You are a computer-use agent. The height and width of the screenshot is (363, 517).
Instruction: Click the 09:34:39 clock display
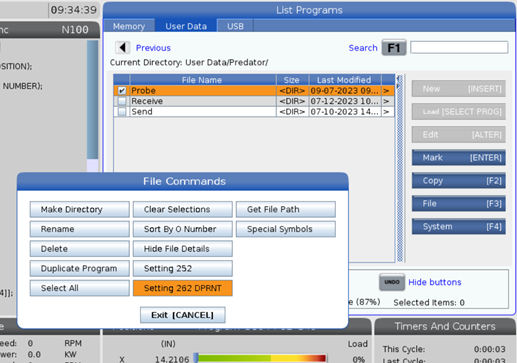click(74, 10)
